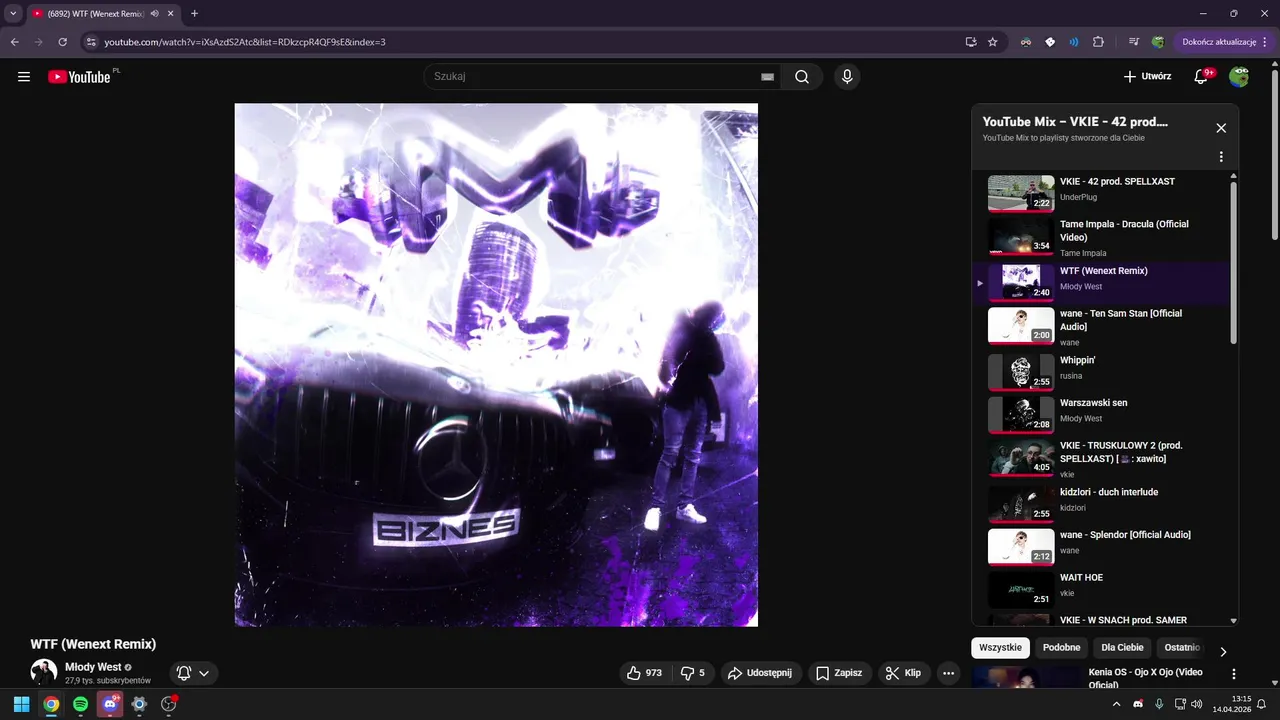Go to the YouTube home logo
The image size is (1280, 720).
[79, 77]
